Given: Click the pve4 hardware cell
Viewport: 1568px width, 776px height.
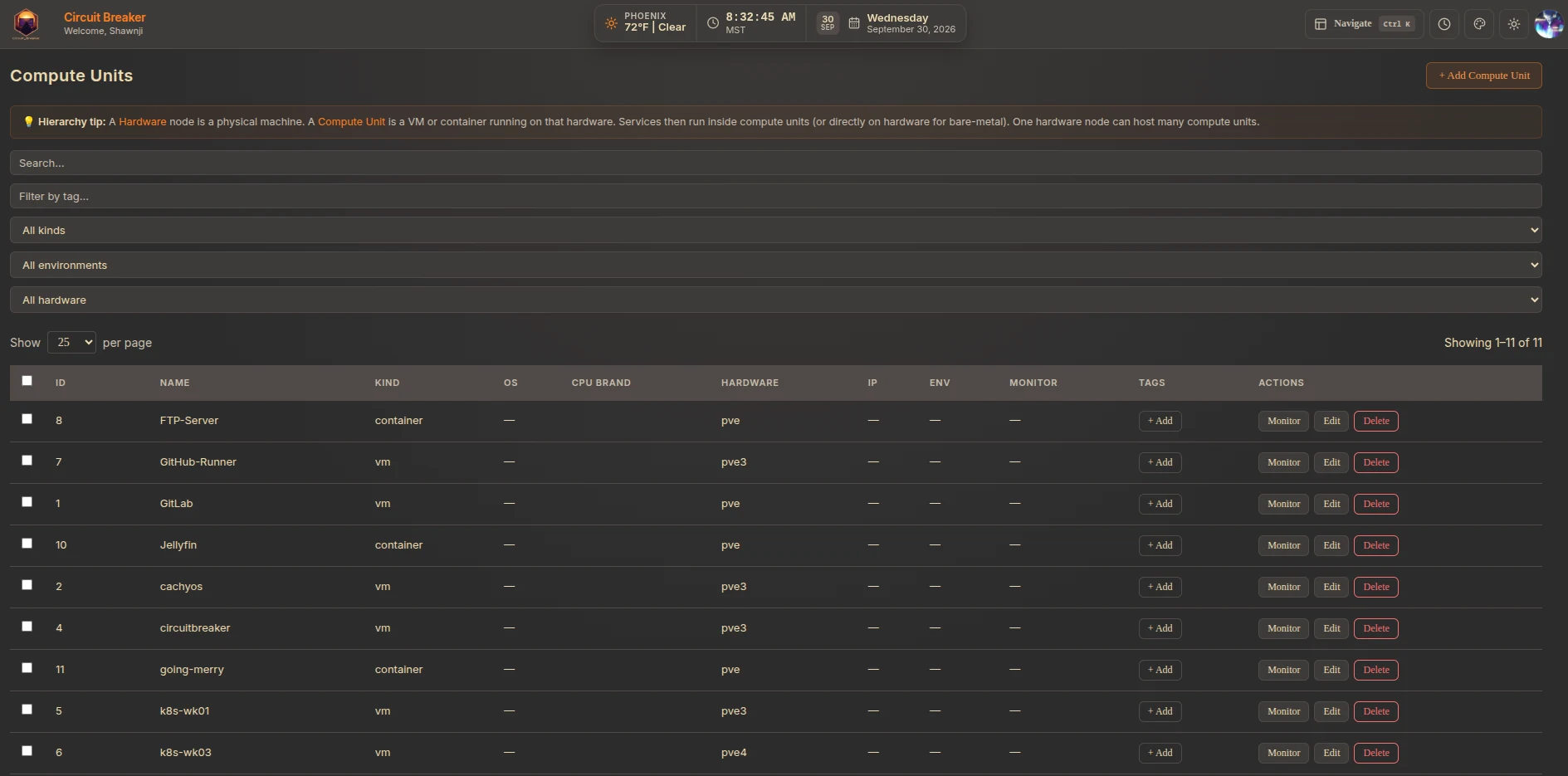Looking at the screenshot, I should (x=734, y=753).
